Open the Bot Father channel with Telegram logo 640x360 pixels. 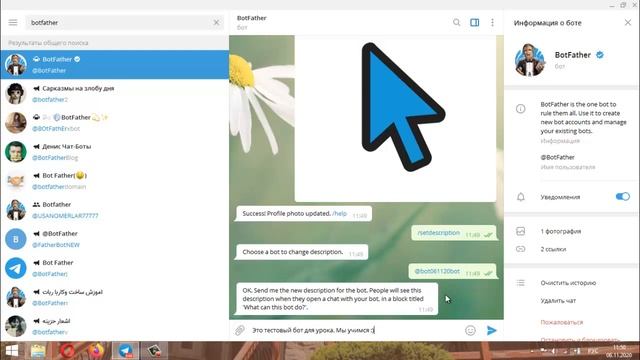pyautogui.click(x=115, y=268)
